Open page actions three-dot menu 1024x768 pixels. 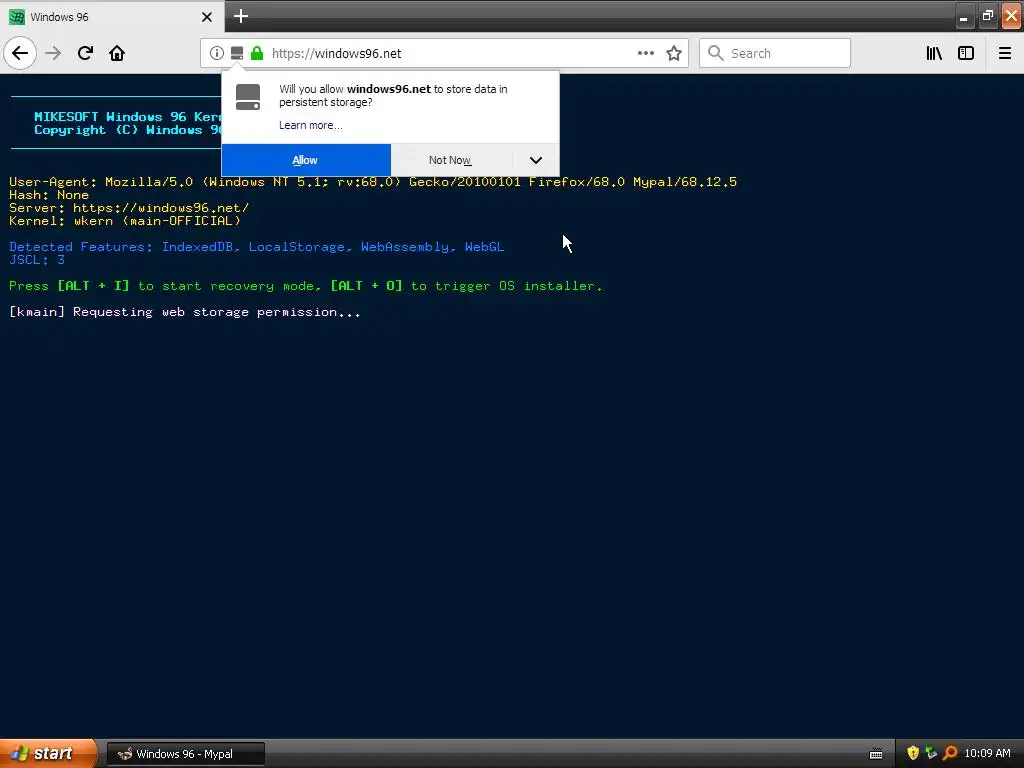(645, 54)
